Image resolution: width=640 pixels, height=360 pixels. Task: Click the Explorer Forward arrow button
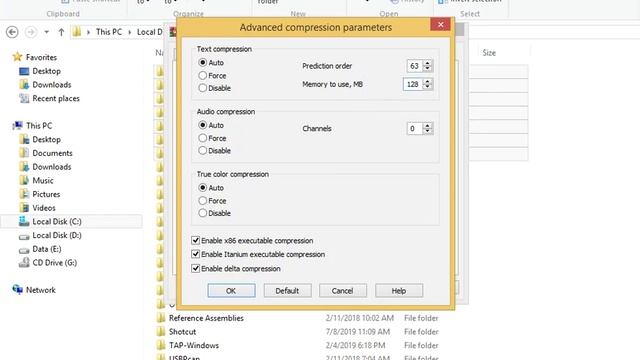31,32
